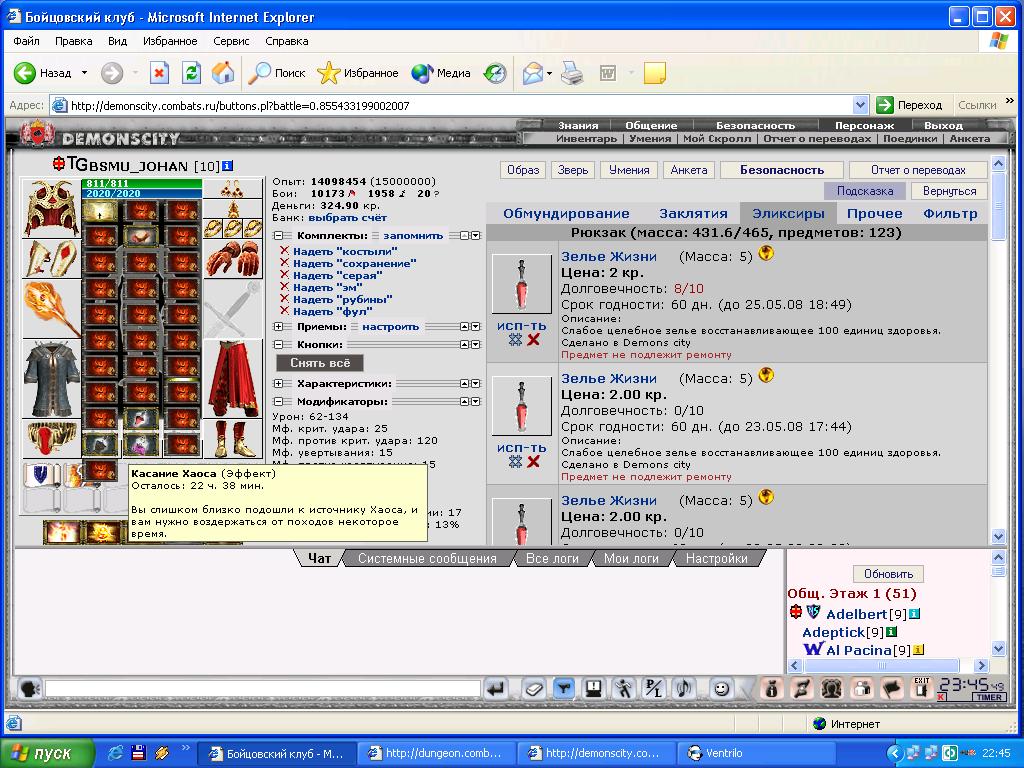1024x768 pixels.
Task: Click the запомнить link
Action: click(413, 236)
